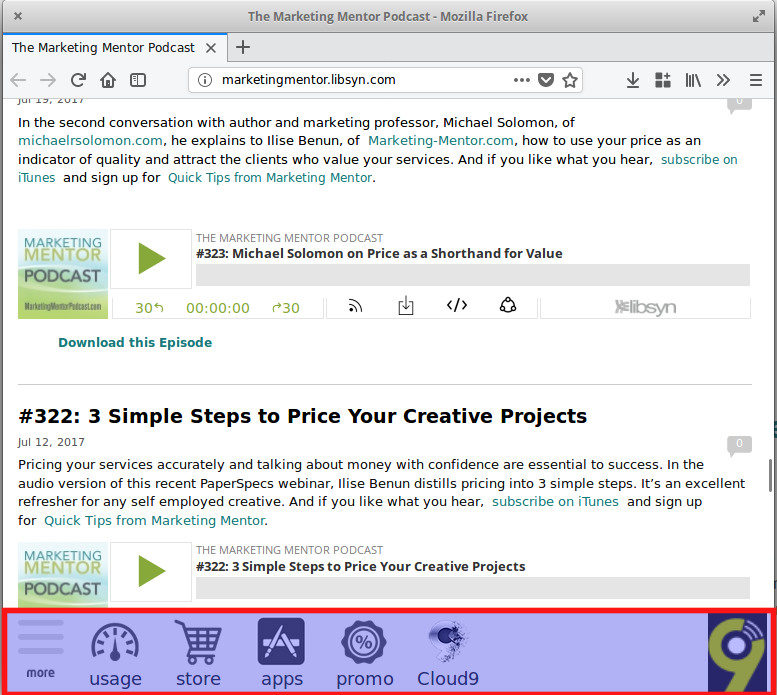Bookmark this page with the star icon
The width and height of the screenshot is (777, 695).
570,80
